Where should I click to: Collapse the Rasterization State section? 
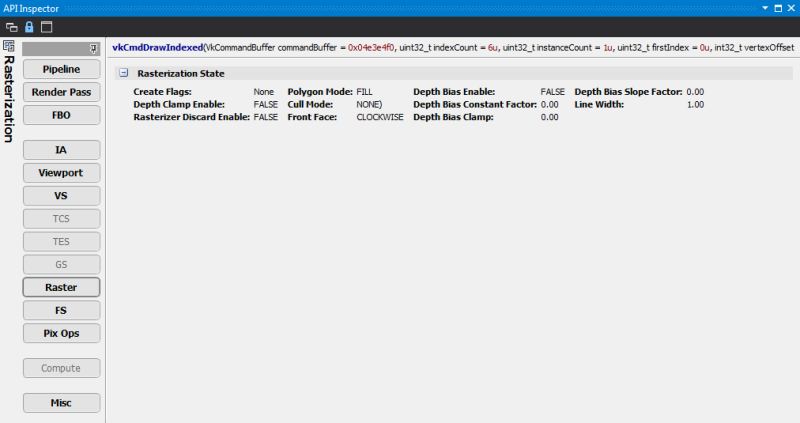(x=123, y=73)
